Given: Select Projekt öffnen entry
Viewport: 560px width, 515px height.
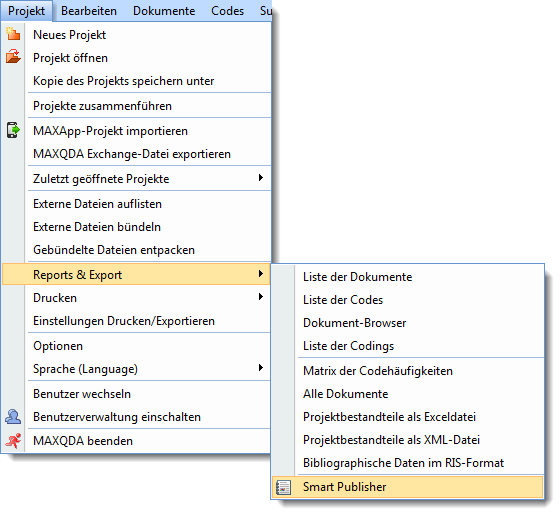Looking at the screenshot, I should click(x=136, y=58).
